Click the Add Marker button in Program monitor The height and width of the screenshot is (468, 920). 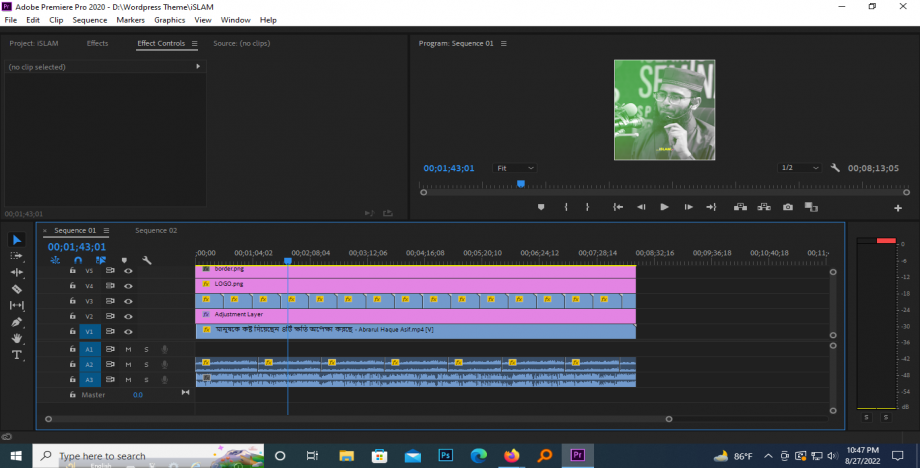(541, 207)
